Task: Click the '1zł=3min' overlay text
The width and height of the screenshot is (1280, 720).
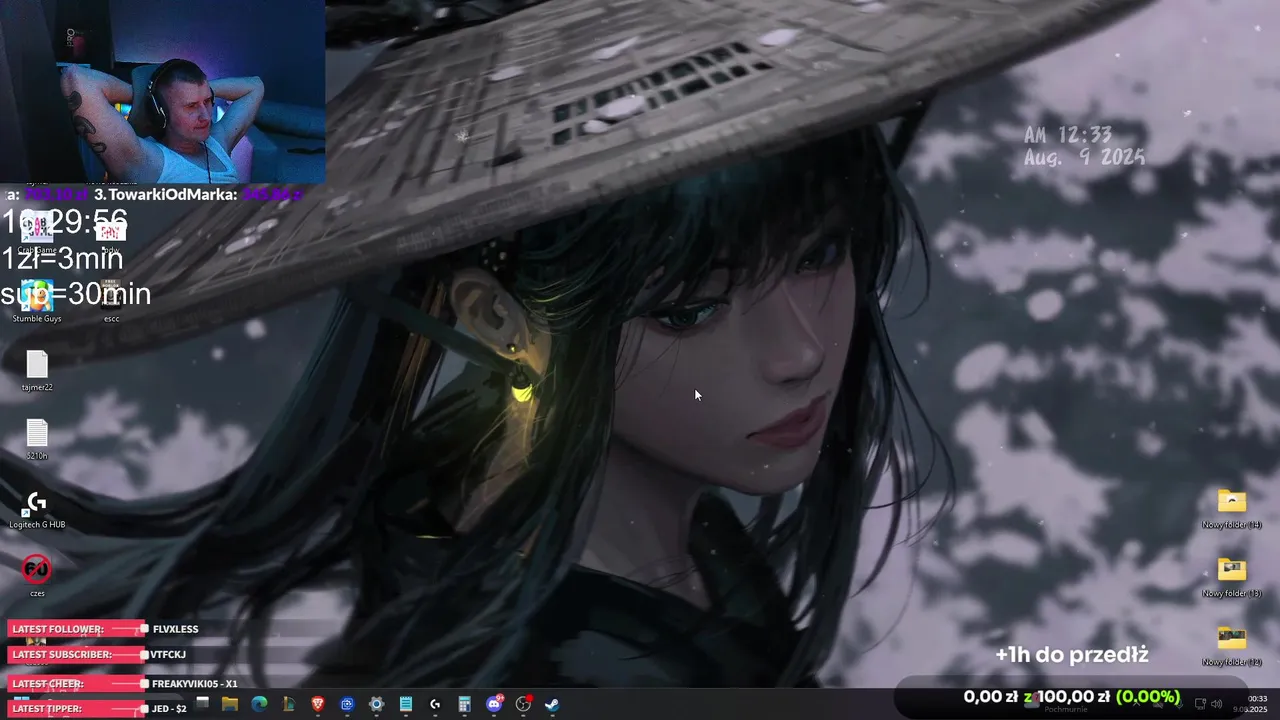Action: 62,259
